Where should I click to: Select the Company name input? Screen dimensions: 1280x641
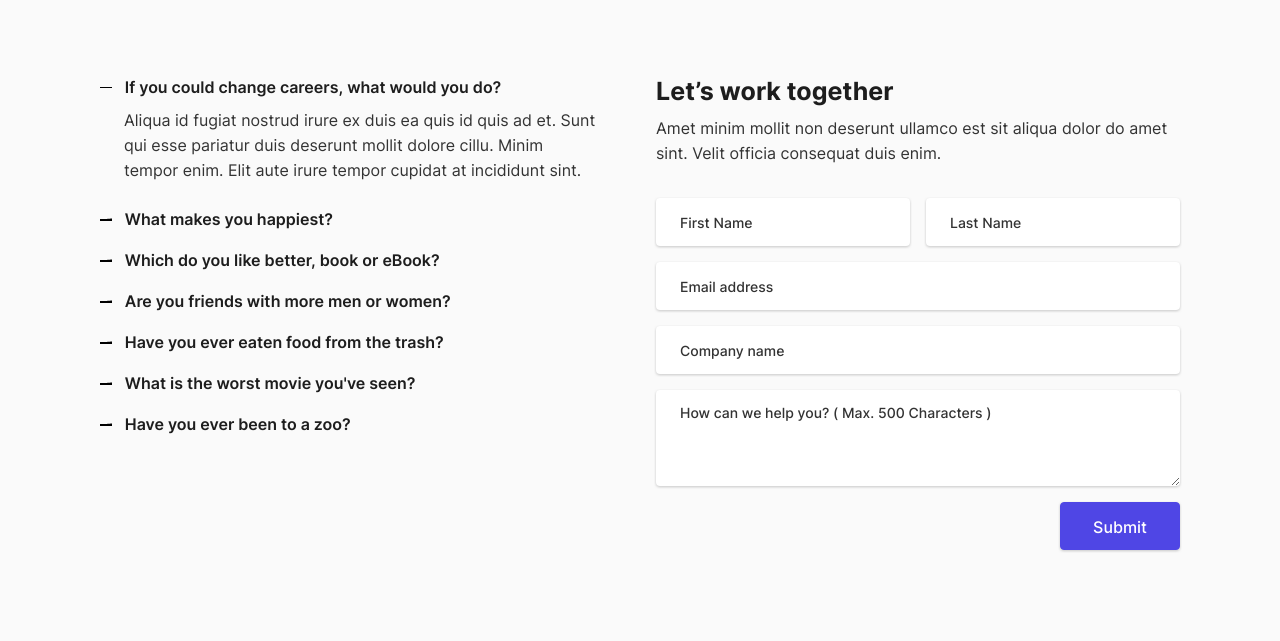point(918,350)
